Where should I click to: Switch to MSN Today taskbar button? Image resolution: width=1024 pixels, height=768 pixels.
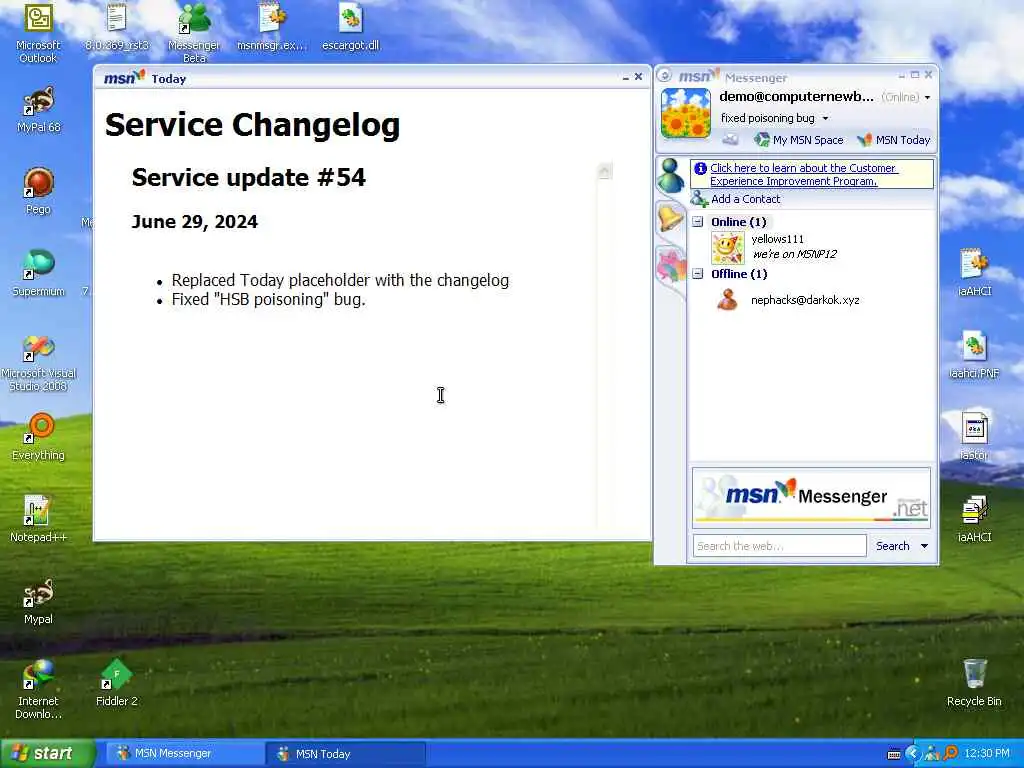(x=345, y=754)
